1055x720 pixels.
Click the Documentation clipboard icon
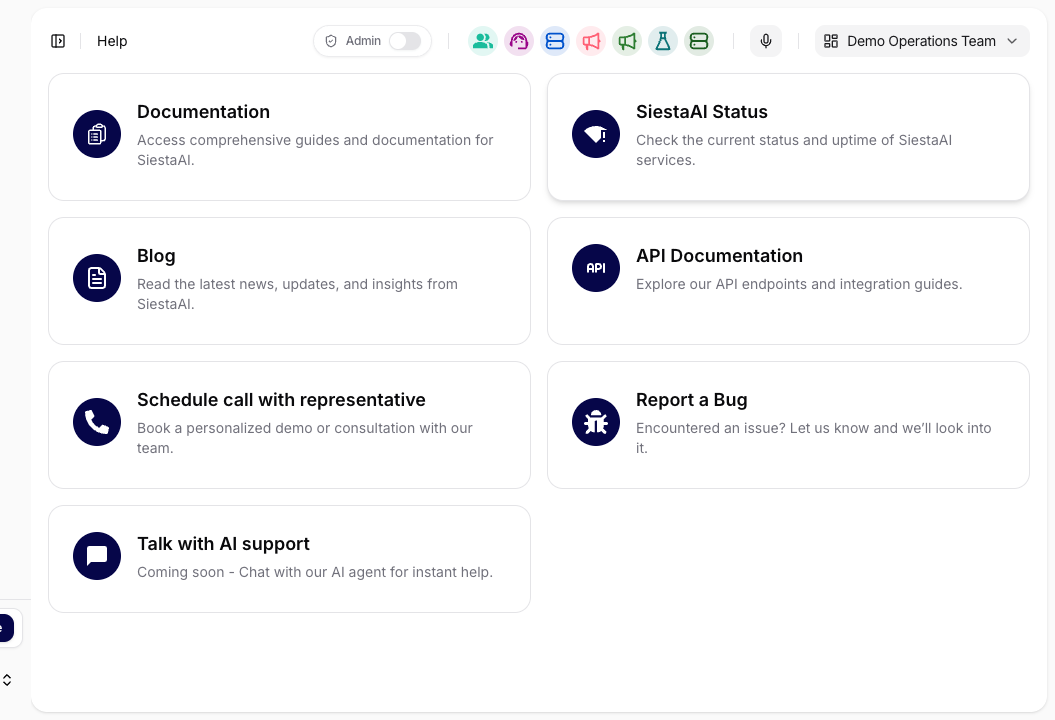point(97,134)
